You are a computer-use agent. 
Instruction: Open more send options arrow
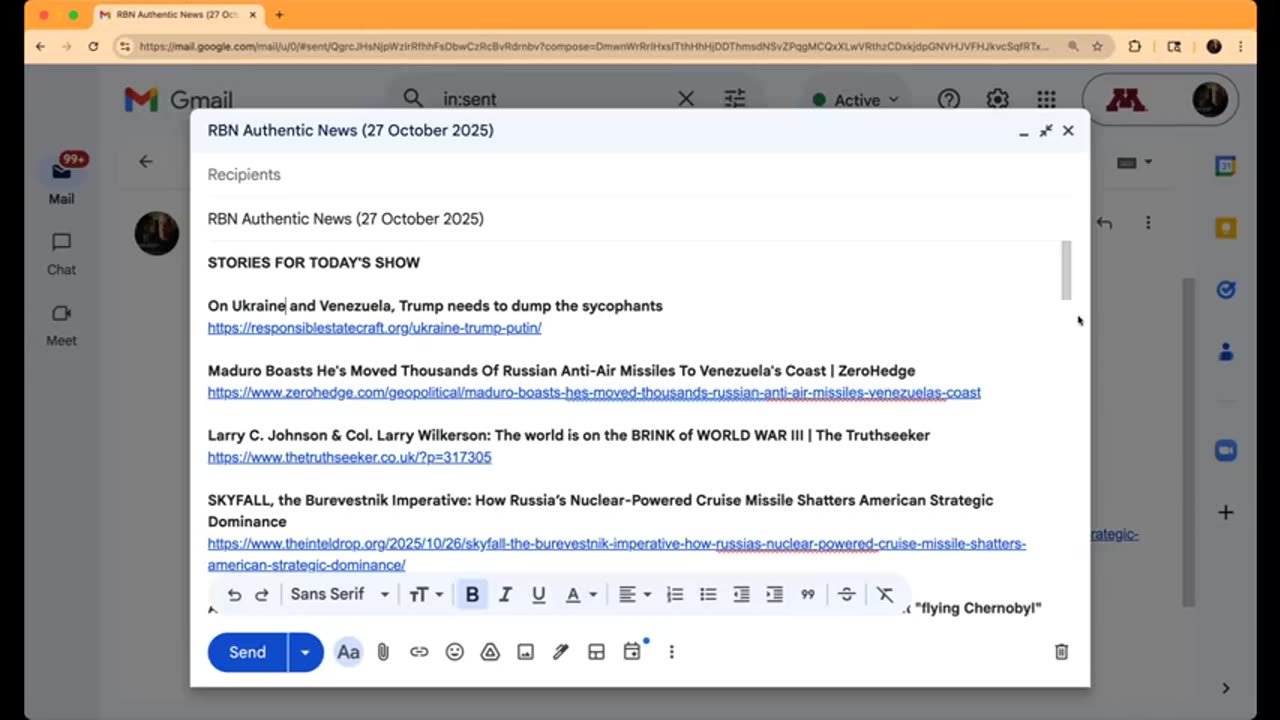(305, 652)
